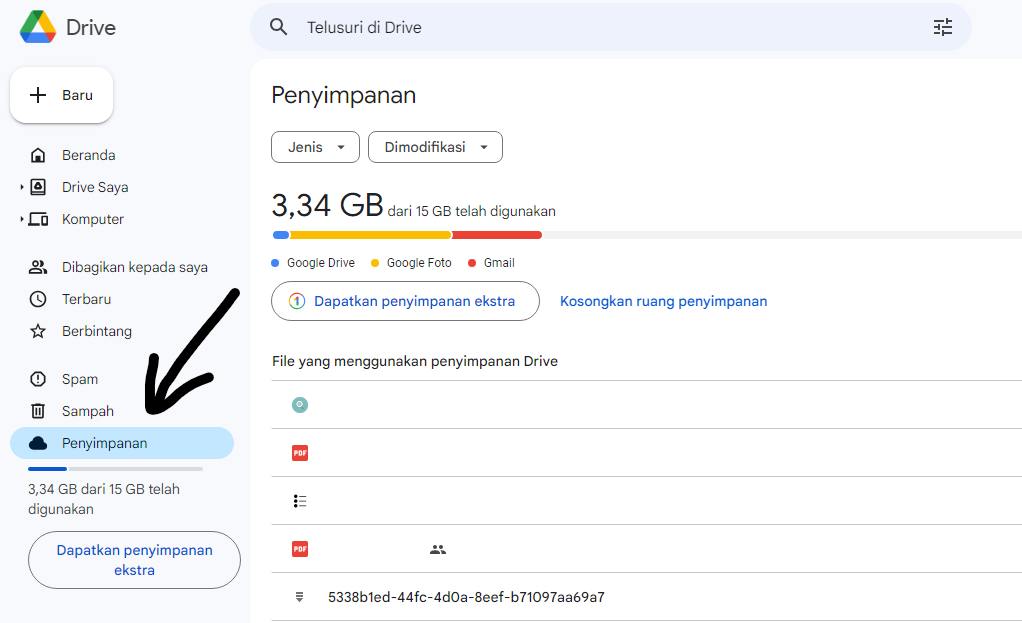Click the 3,34 GB usage figure

tap(327, 206)
